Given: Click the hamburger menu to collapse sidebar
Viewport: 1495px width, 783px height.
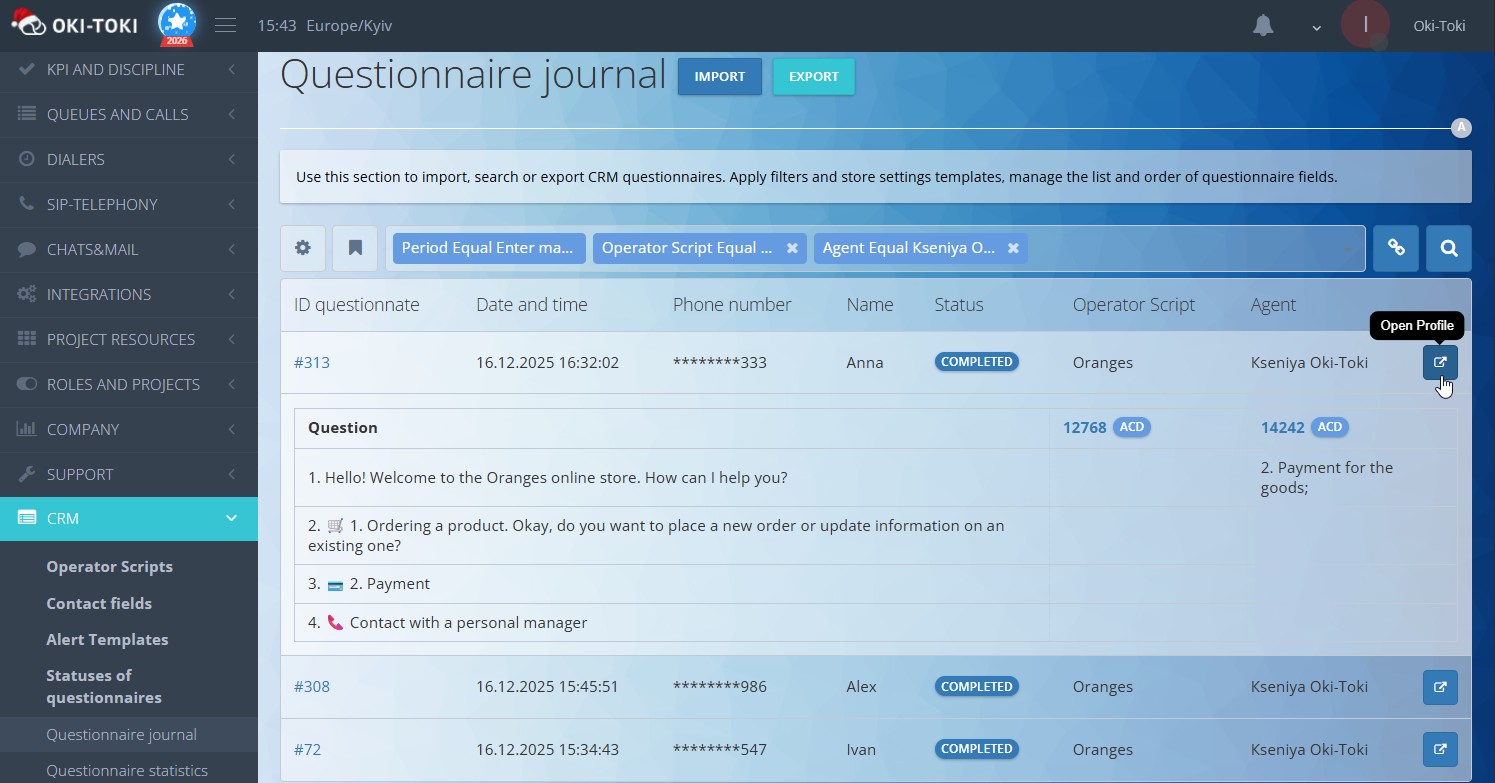Looking at the screenshot, I should click(225, 25).
